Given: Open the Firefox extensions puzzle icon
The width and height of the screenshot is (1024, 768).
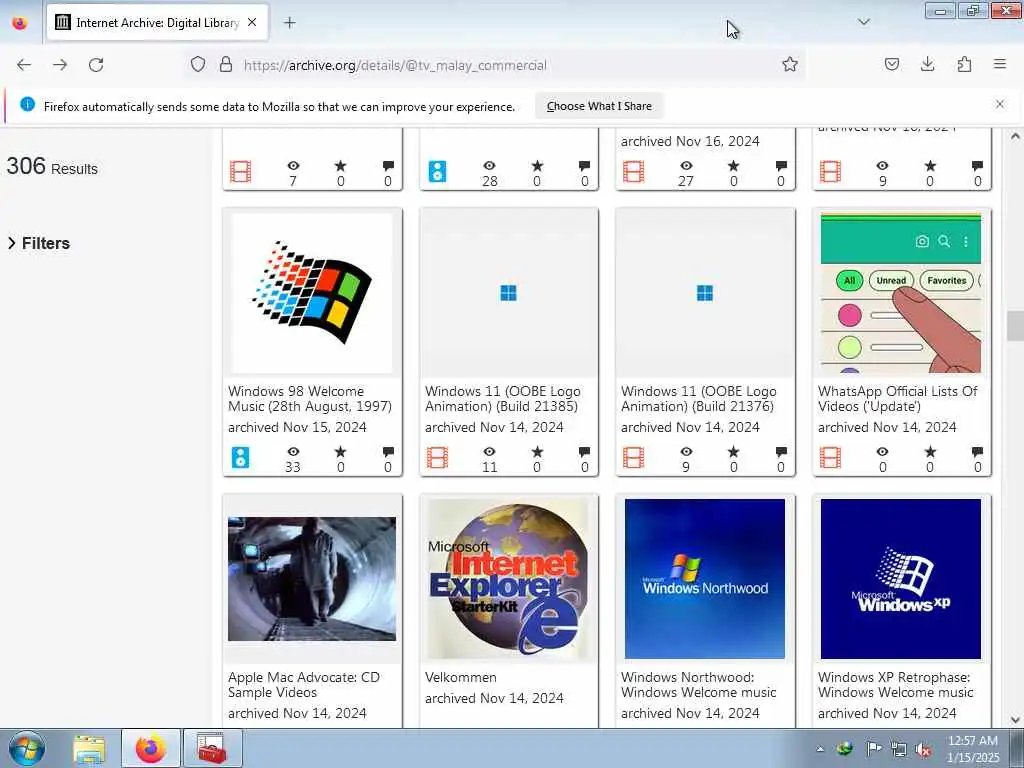Looking at the screenshot, I should [964, 65].
